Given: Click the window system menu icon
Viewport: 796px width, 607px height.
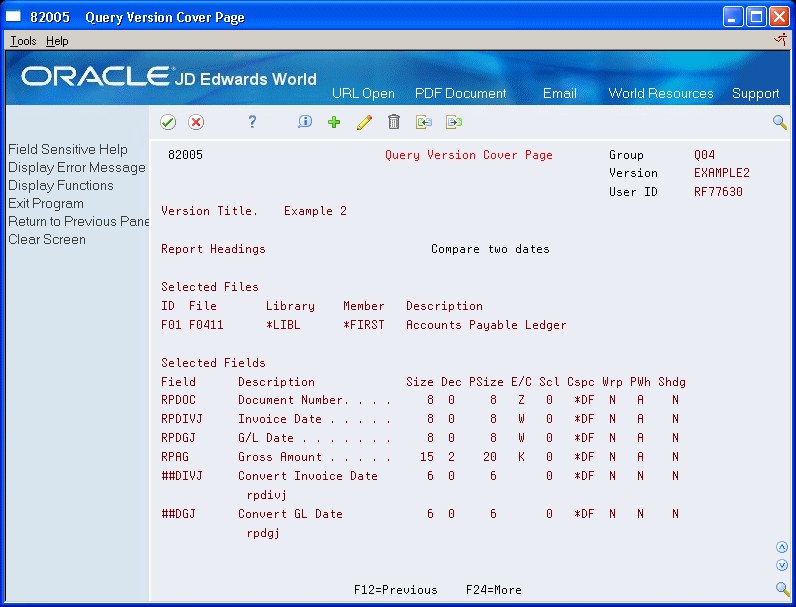Looking at the screenshot, I should coord(13,17).
